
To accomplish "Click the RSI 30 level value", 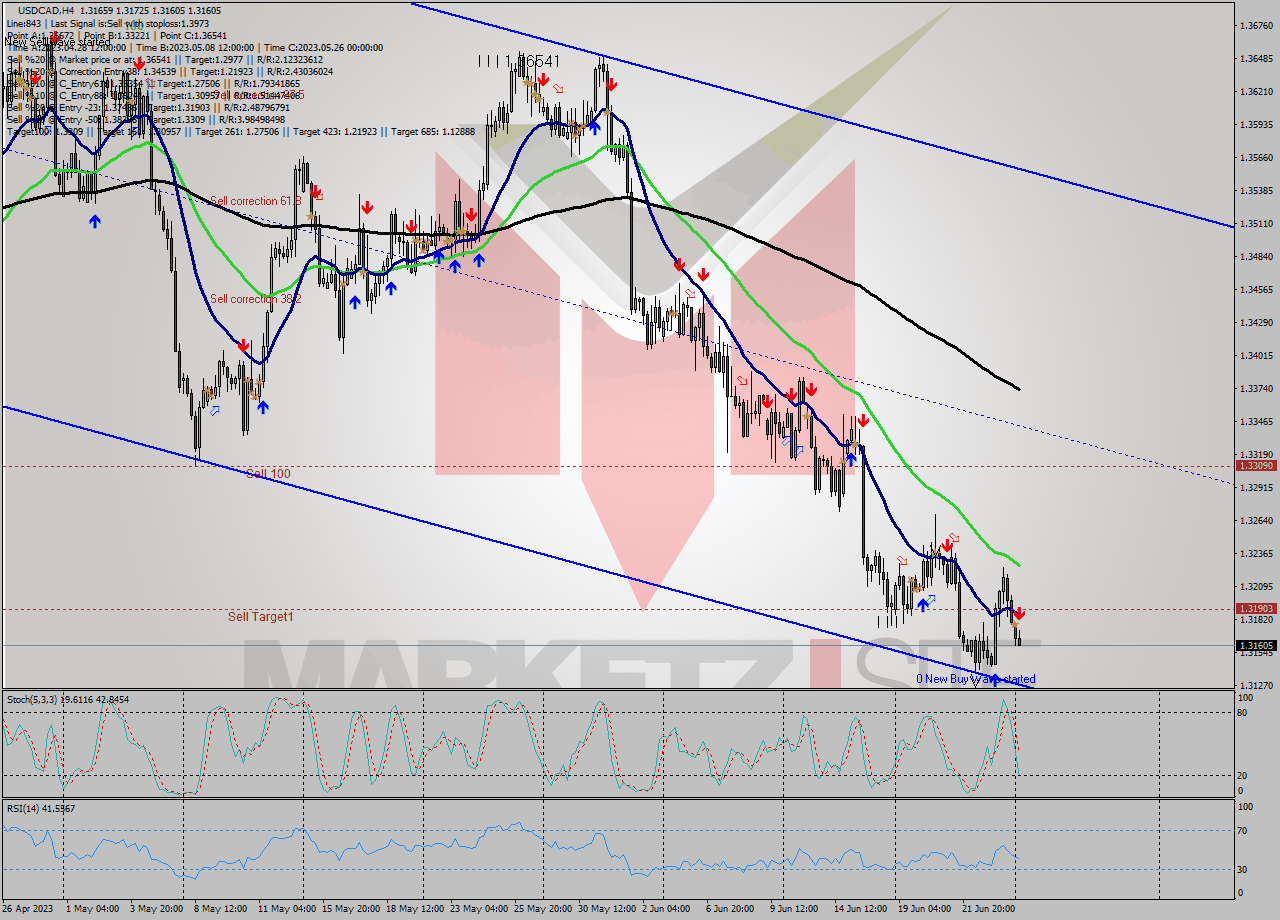I will [x=1244, y=869].
